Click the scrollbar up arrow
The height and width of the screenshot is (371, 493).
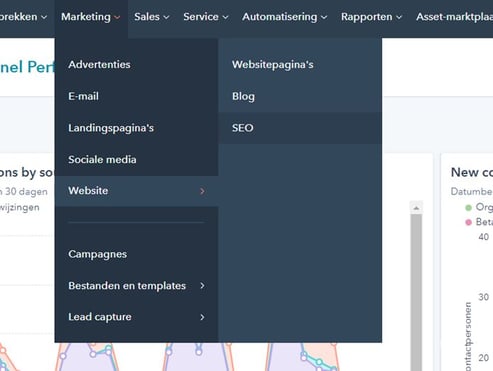coord(416,208)
